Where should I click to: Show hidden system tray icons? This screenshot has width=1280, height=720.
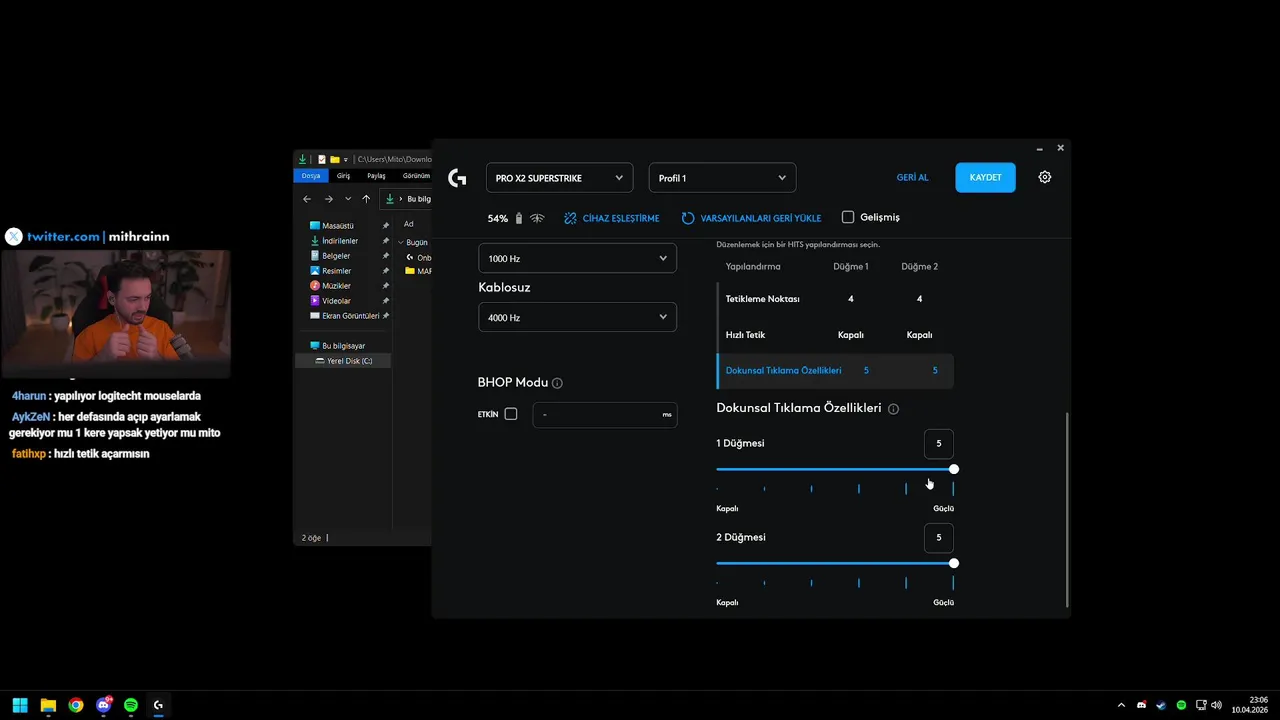coord(1121,705)
